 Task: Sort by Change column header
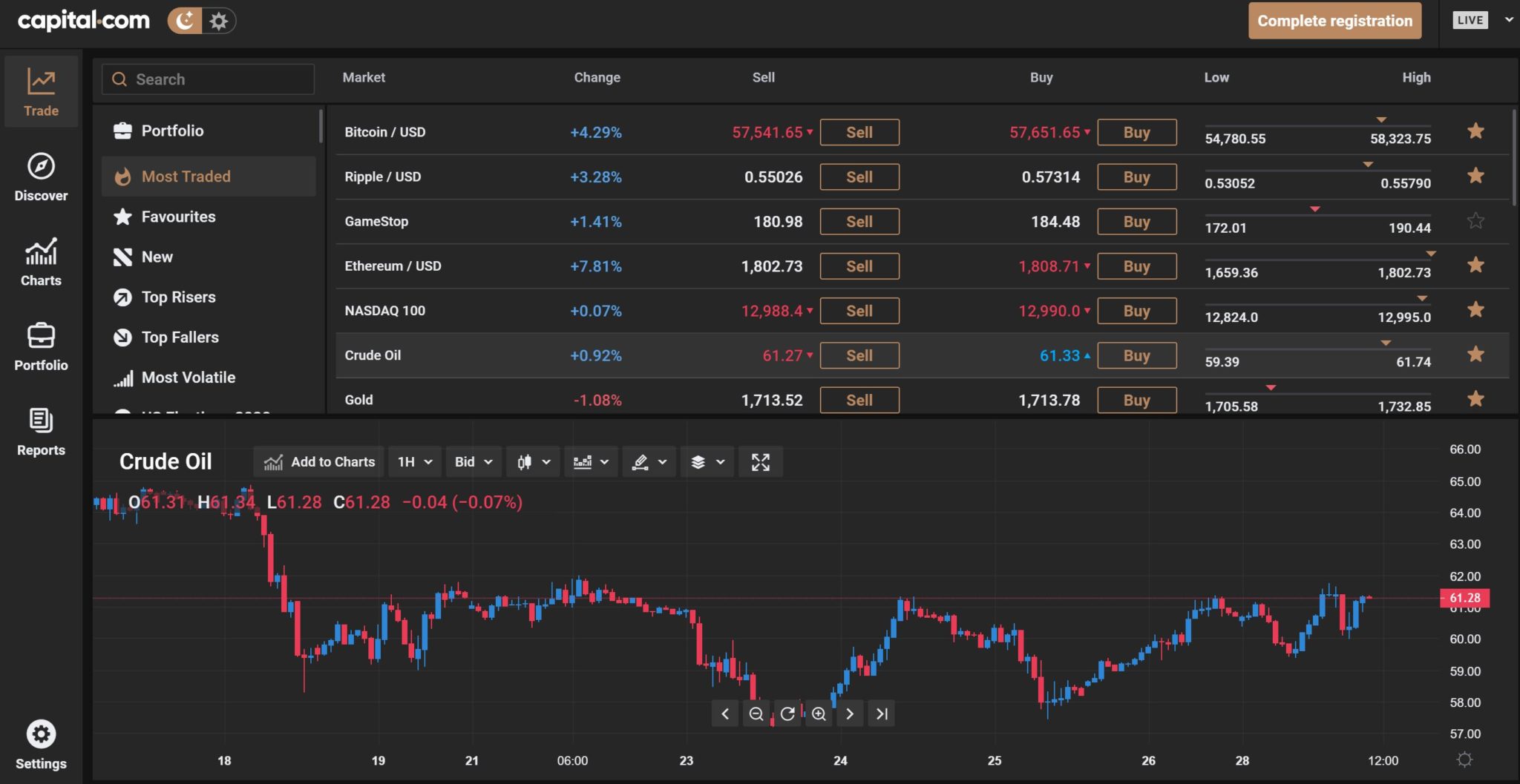click(x=597, y=77)
